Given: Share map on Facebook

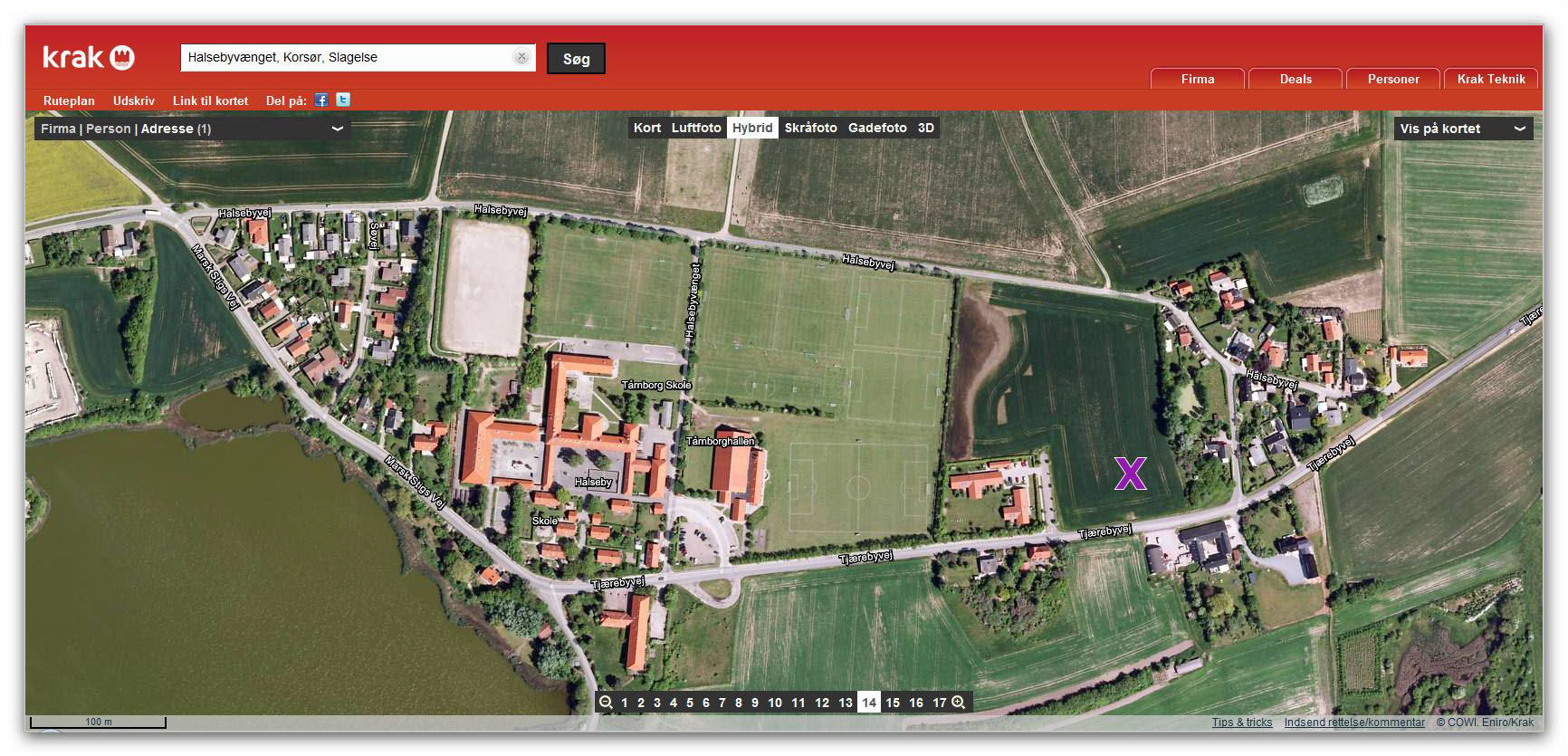Looking at the screenshot, I should pyautogui.click(x=321, y=100).
